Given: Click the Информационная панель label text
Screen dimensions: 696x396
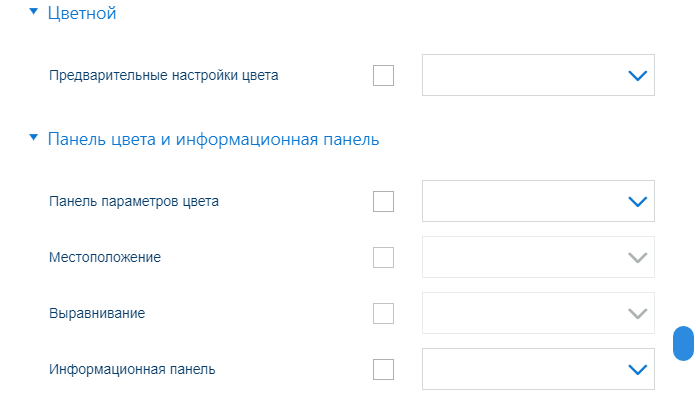Looking at the screenshot, I should (132, 369).
